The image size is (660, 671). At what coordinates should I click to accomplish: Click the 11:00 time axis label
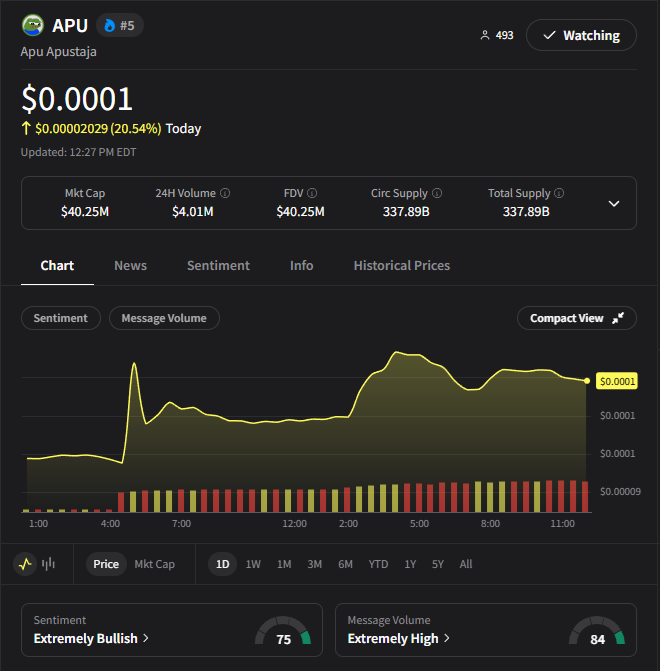coord(562,524)
